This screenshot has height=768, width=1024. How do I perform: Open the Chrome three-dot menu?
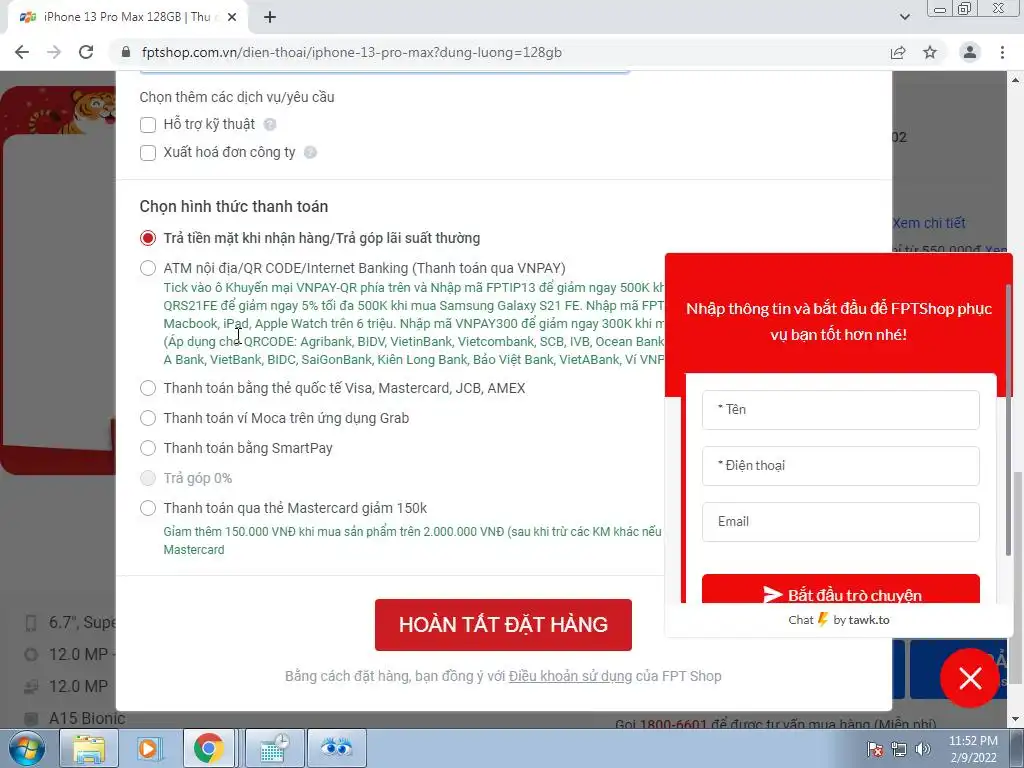[1002, 52]
